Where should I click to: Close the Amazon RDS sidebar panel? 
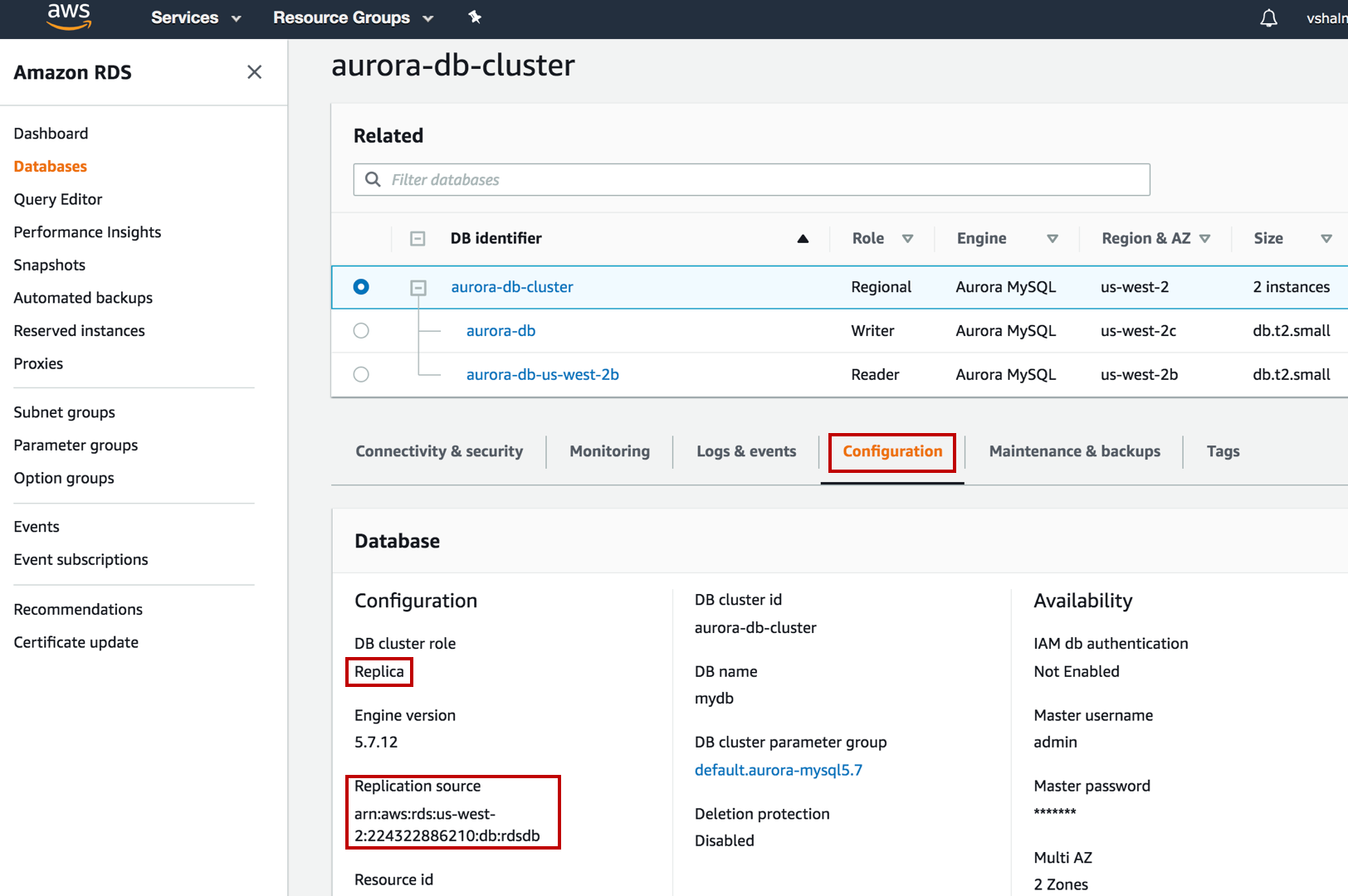click(254, 72)
